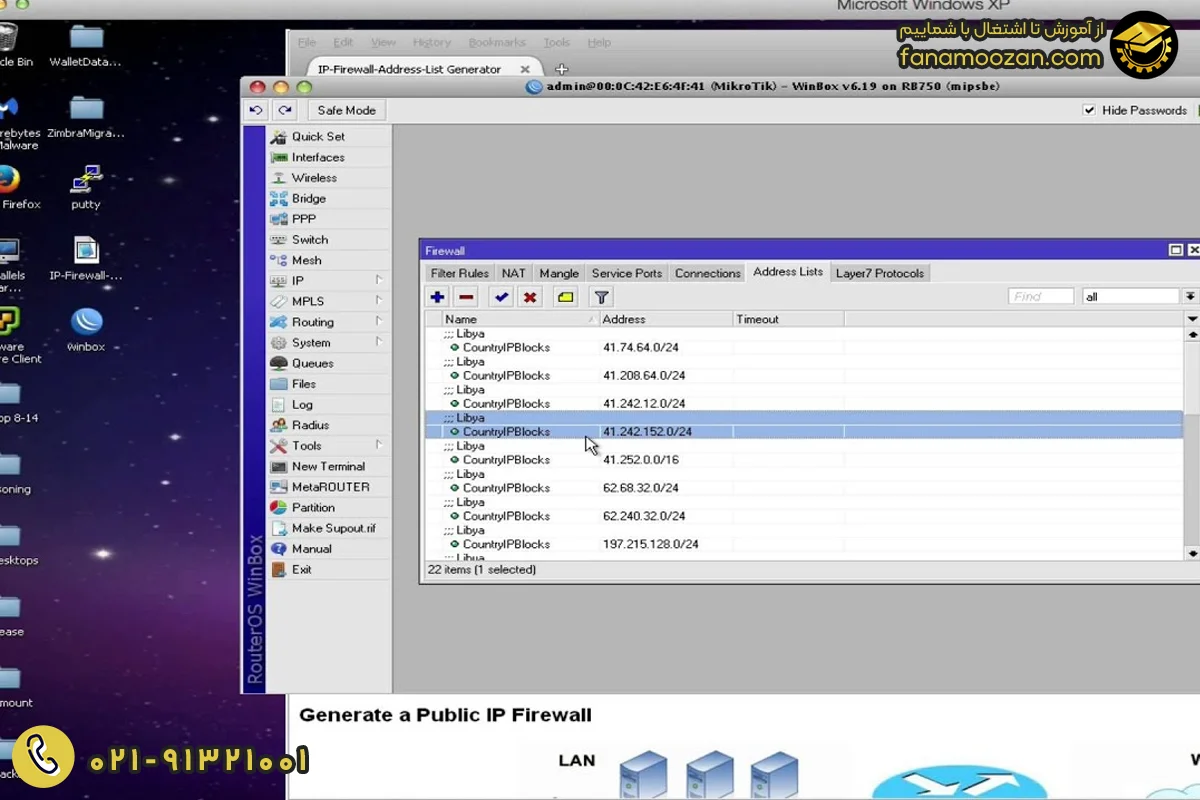Click the WinBox redo arrow icon
This screenshot has width=1200, height=800.
[x=285, y=110]
